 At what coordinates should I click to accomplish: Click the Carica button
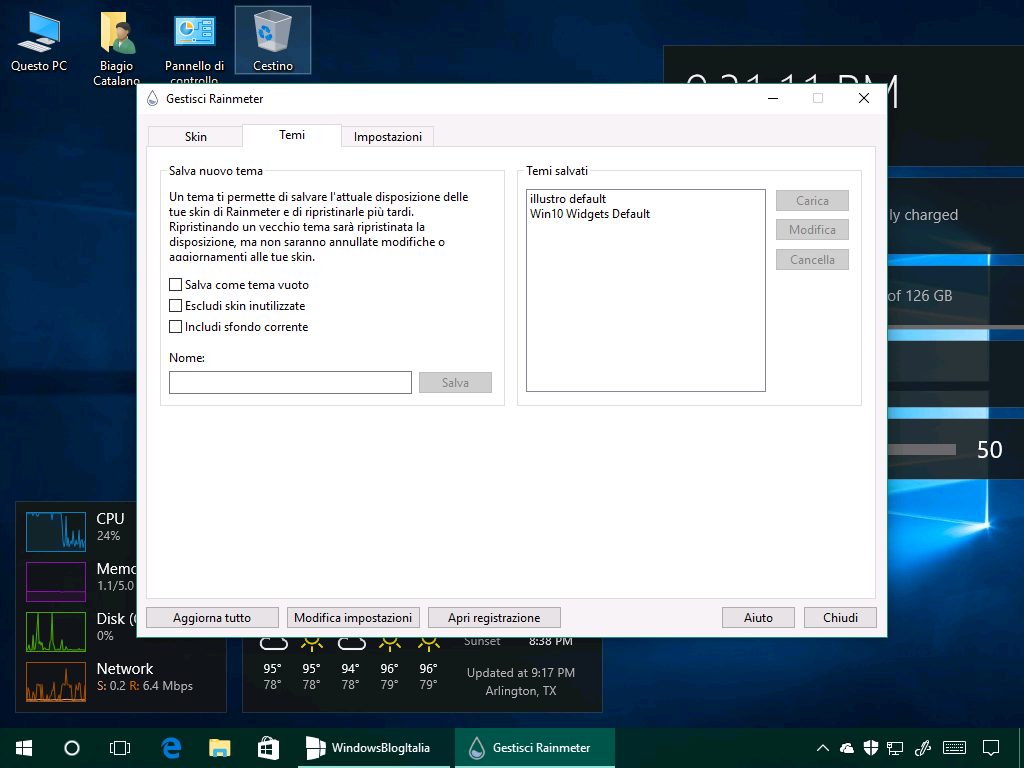pos(812,200)
